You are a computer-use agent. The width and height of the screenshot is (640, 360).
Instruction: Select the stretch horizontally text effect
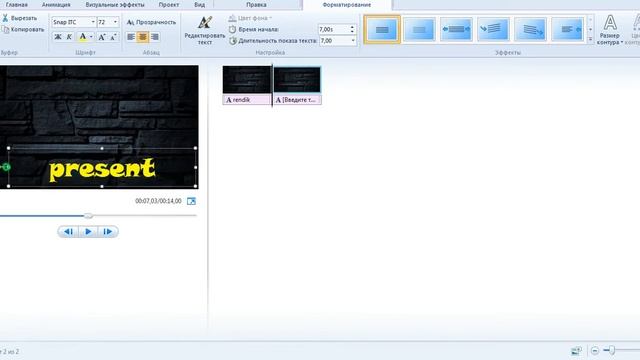coord(456,29)
